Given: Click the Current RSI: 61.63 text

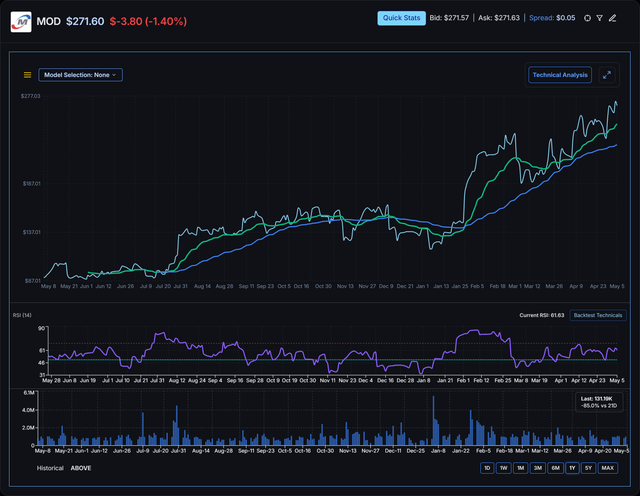Looking at the screenshot, I should [542, 315].
